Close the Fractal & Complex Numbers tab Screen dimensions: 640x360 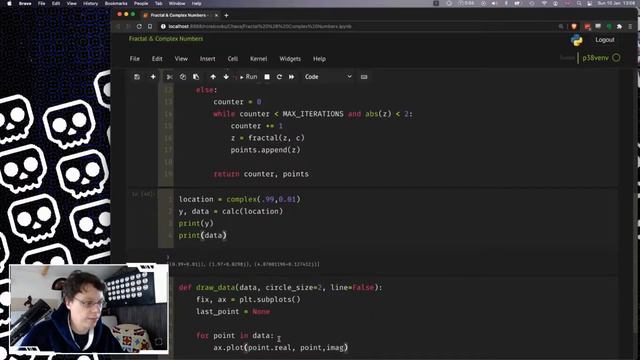coord(216,16)
